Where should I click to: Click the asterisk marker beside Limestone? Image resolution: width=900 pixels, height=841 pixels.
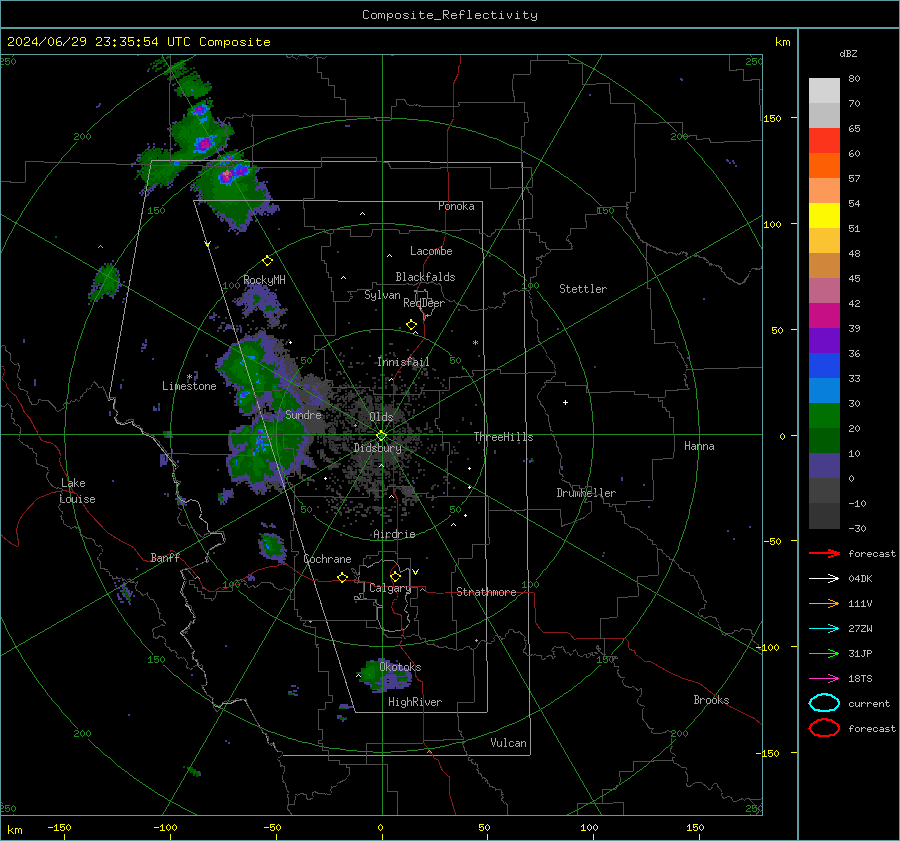pyautogui.click(x=189, y=377)
